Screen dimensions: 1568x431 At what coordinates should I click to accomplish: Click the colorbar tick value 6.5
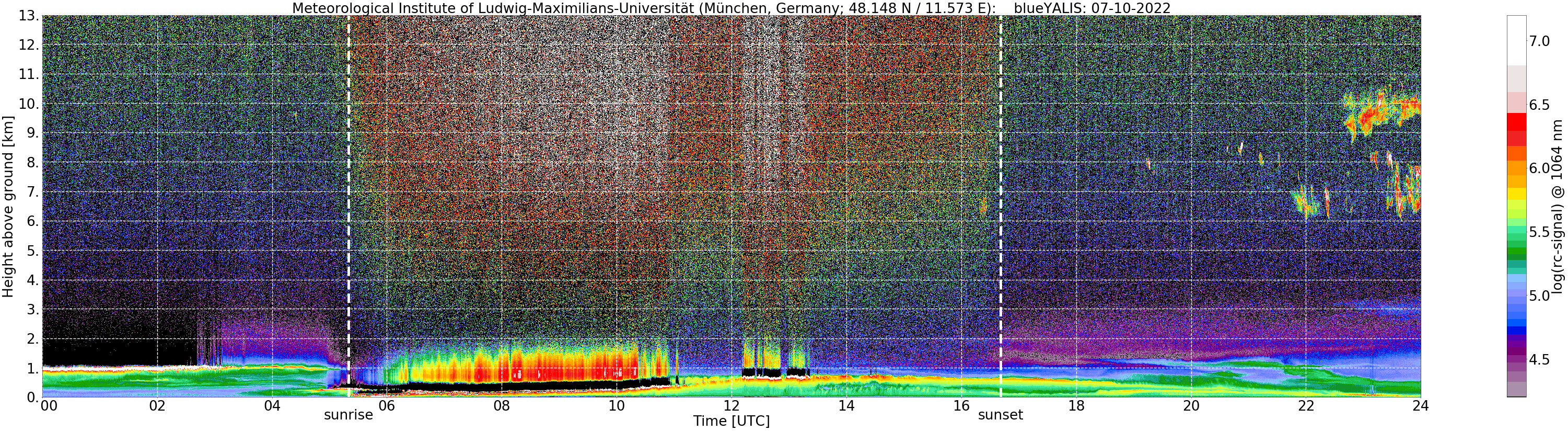tap(1539, 105)
